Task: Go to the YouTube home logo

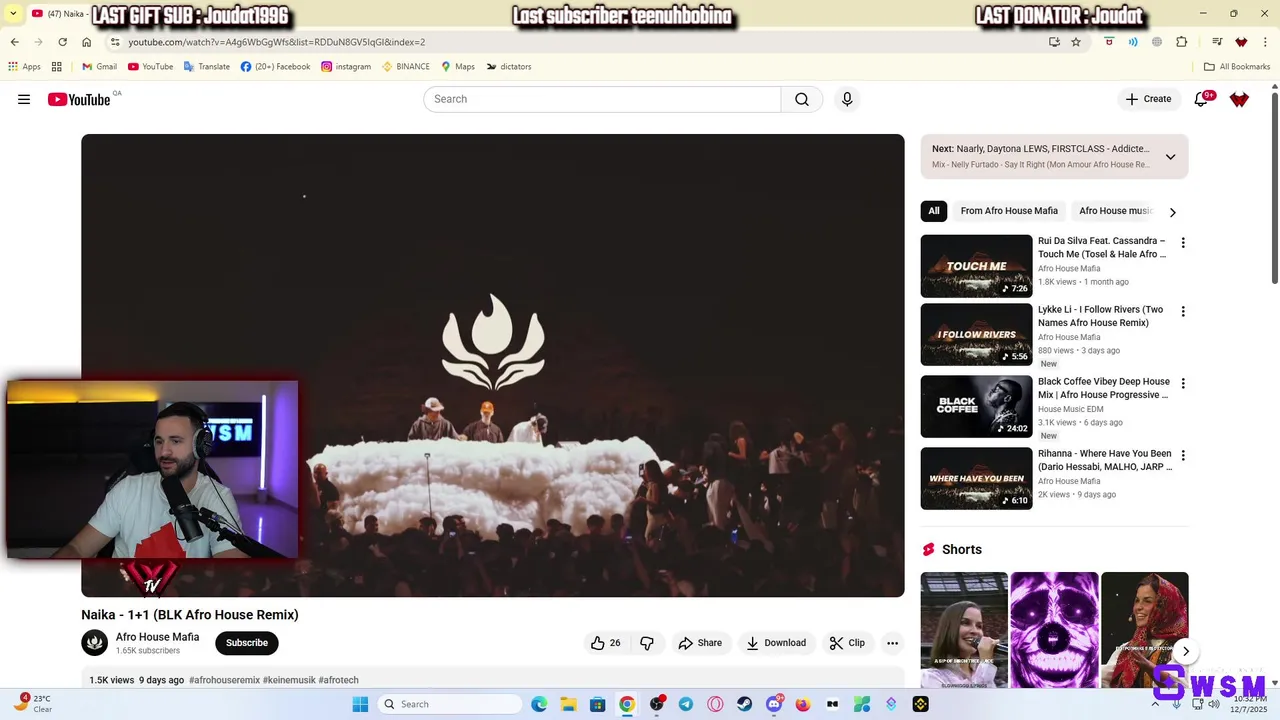Action: point(79,99)
